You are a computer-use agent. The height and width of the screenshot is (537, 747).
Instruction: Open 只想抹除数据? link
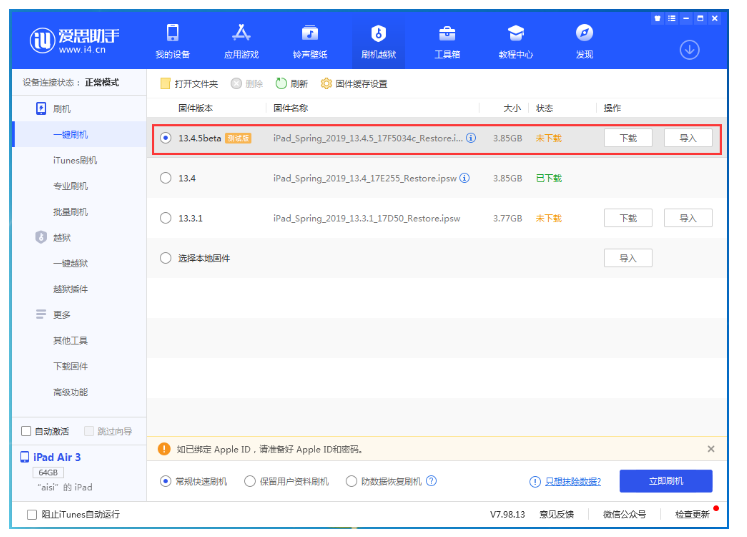pyautogui.click(x=573, y=482)
